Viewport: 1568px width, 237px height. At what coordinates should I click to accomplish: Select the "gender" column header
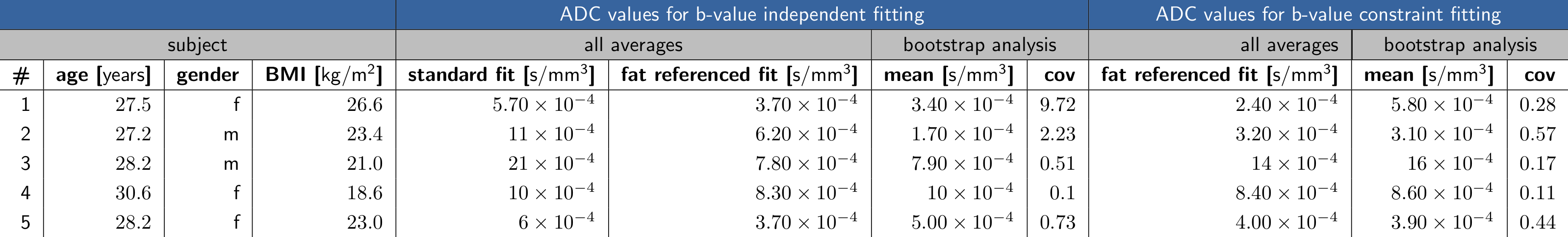pos(207,75)
